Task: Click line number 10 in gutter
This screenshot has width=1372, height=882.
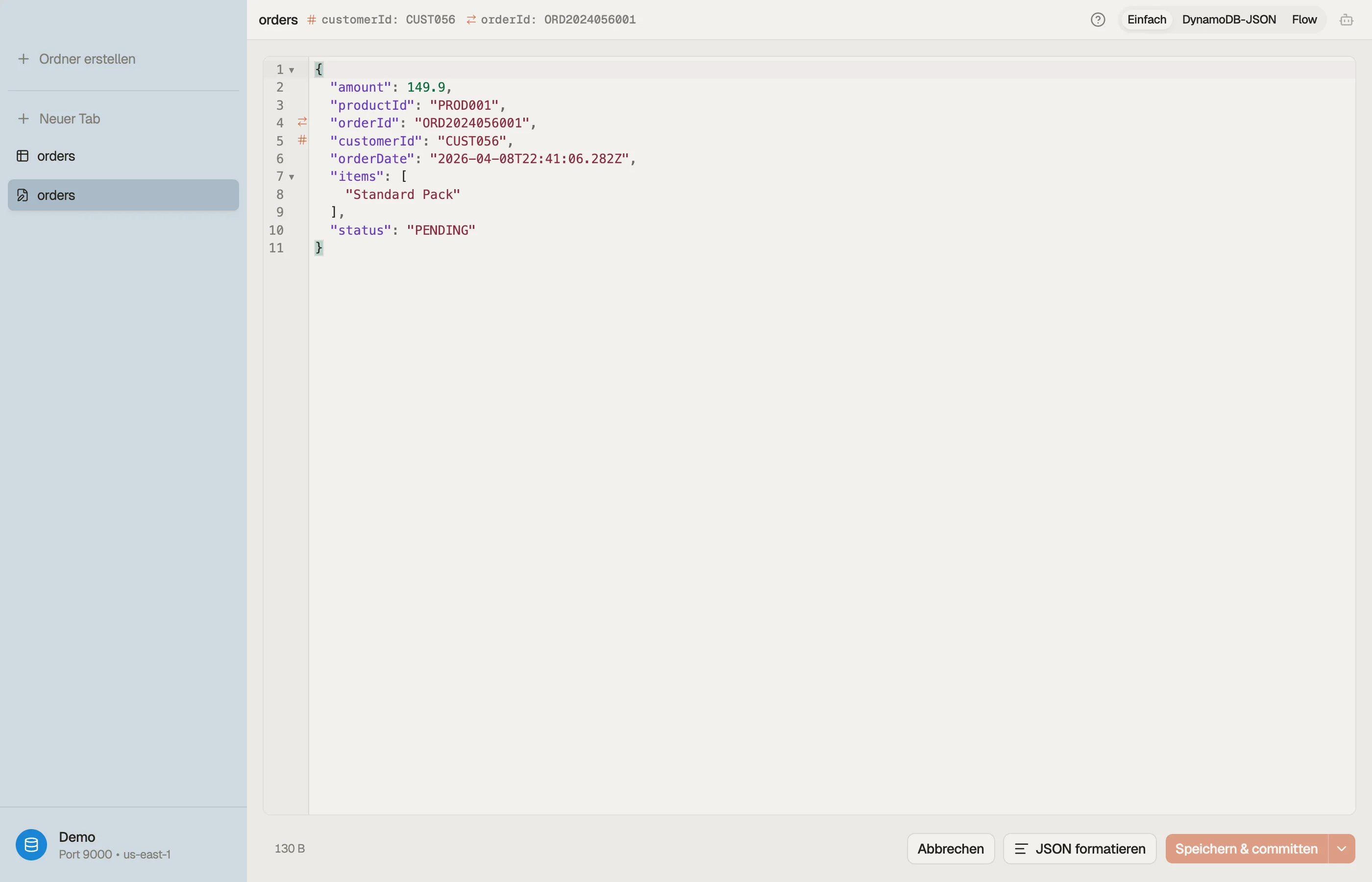Action: 276,230
